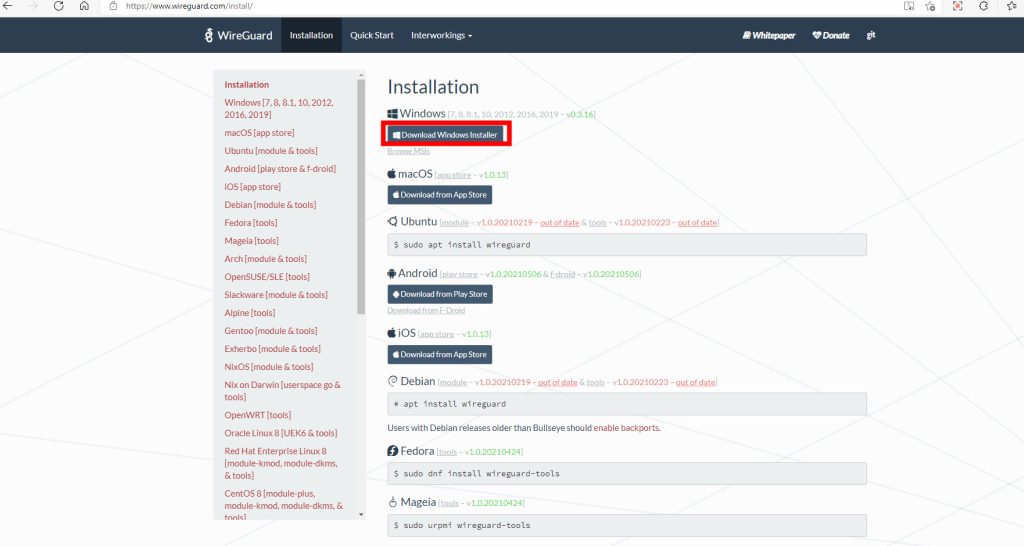Open Android play store version link

tap(513, 274)
